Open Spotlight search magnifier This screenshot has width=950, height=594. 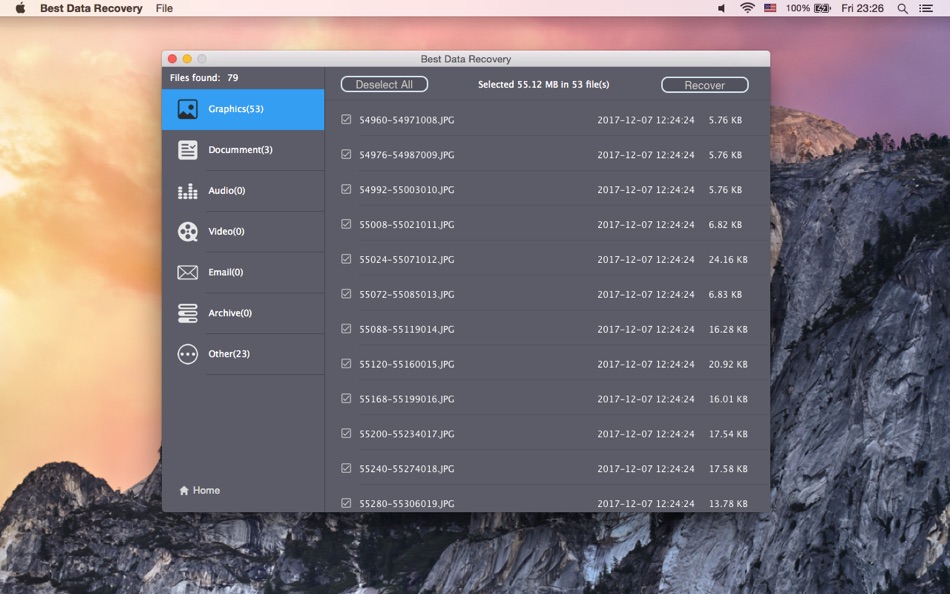coord(902,8)
